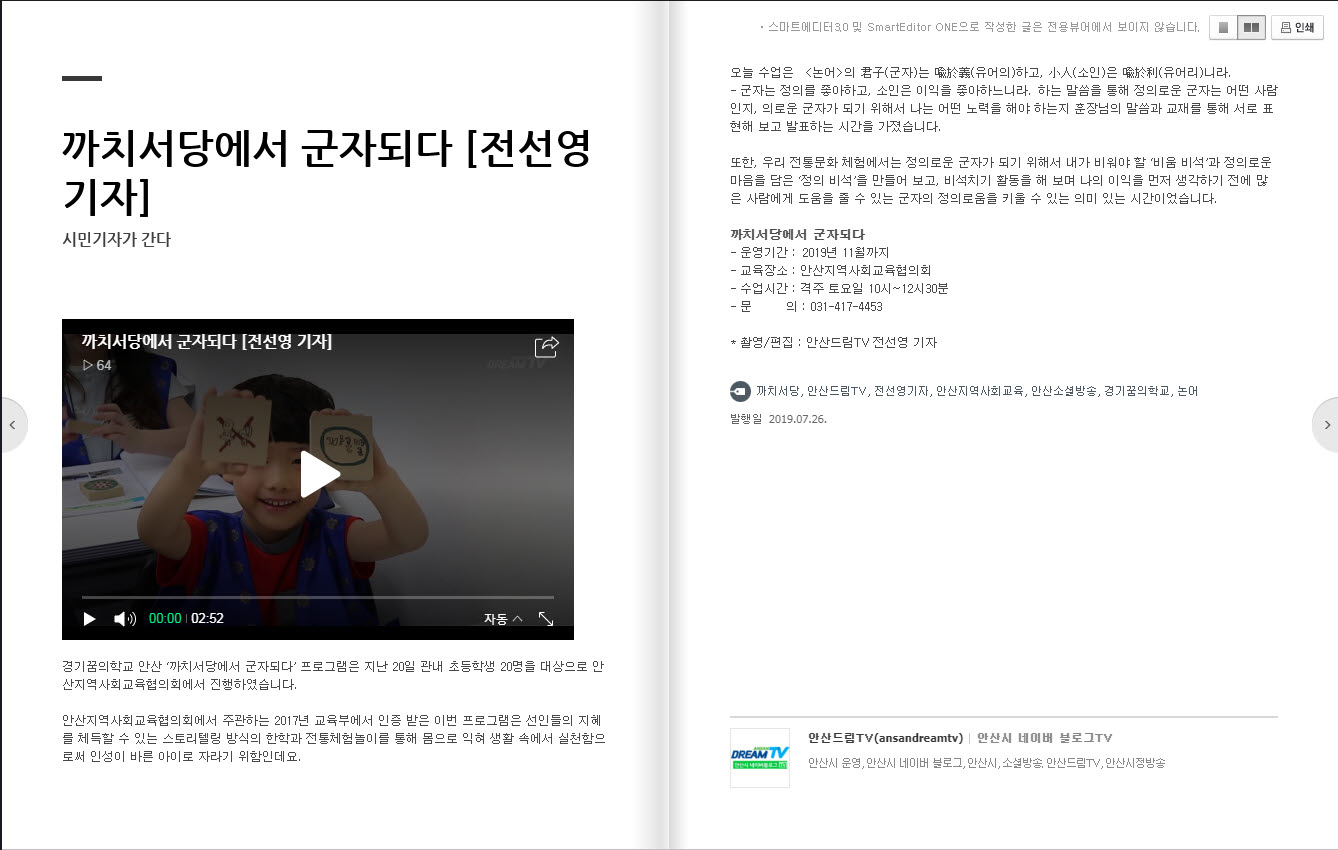Click the 운영기간 : 2019년 11월까지 line
Image resolution: width=1338 pixels, height=850 pixels.
pos(809,253)
